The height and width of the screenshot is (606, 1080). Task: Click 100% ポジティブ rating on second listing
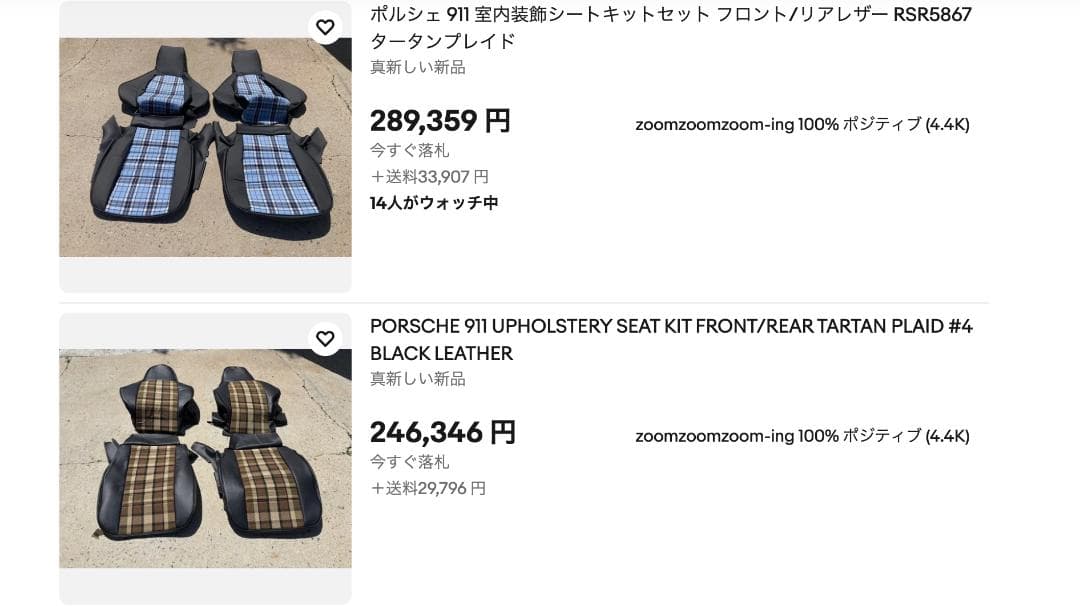click(x=859, y=436)
